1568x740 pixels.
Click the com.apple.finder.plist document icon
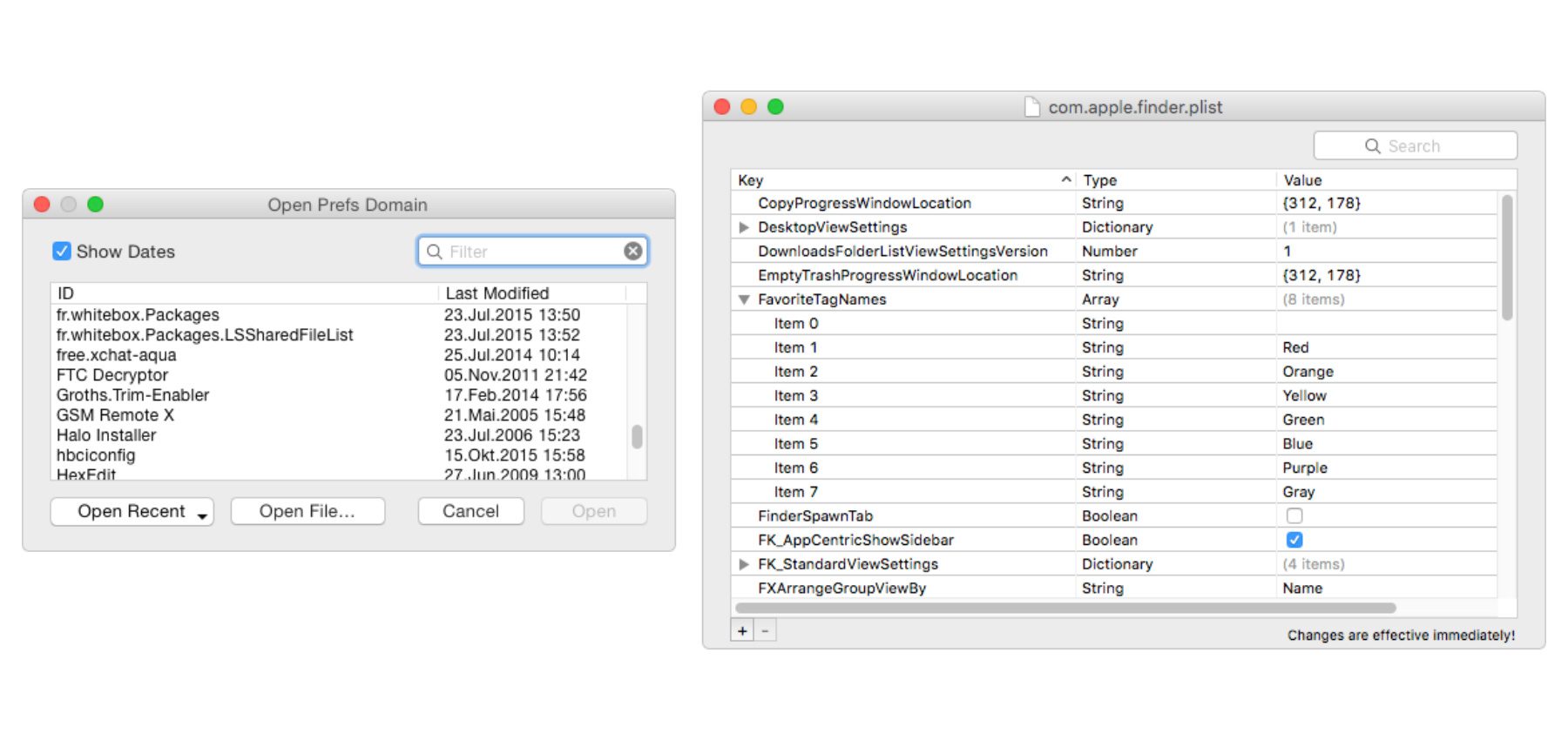click(1031, 107)
